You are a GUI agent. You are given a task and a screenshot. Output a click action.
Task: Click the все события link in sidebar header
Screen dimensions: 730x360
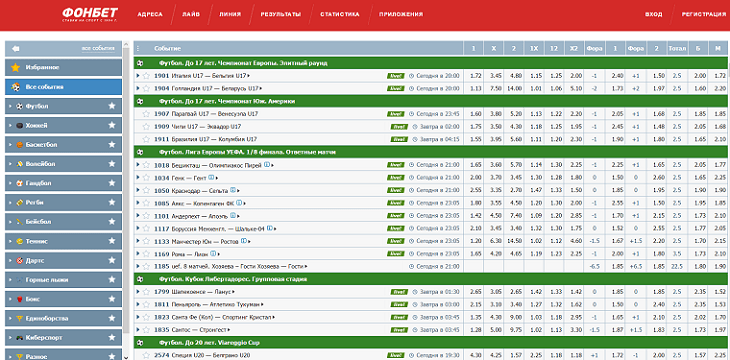pyautogui.click(x=98, y=48)
